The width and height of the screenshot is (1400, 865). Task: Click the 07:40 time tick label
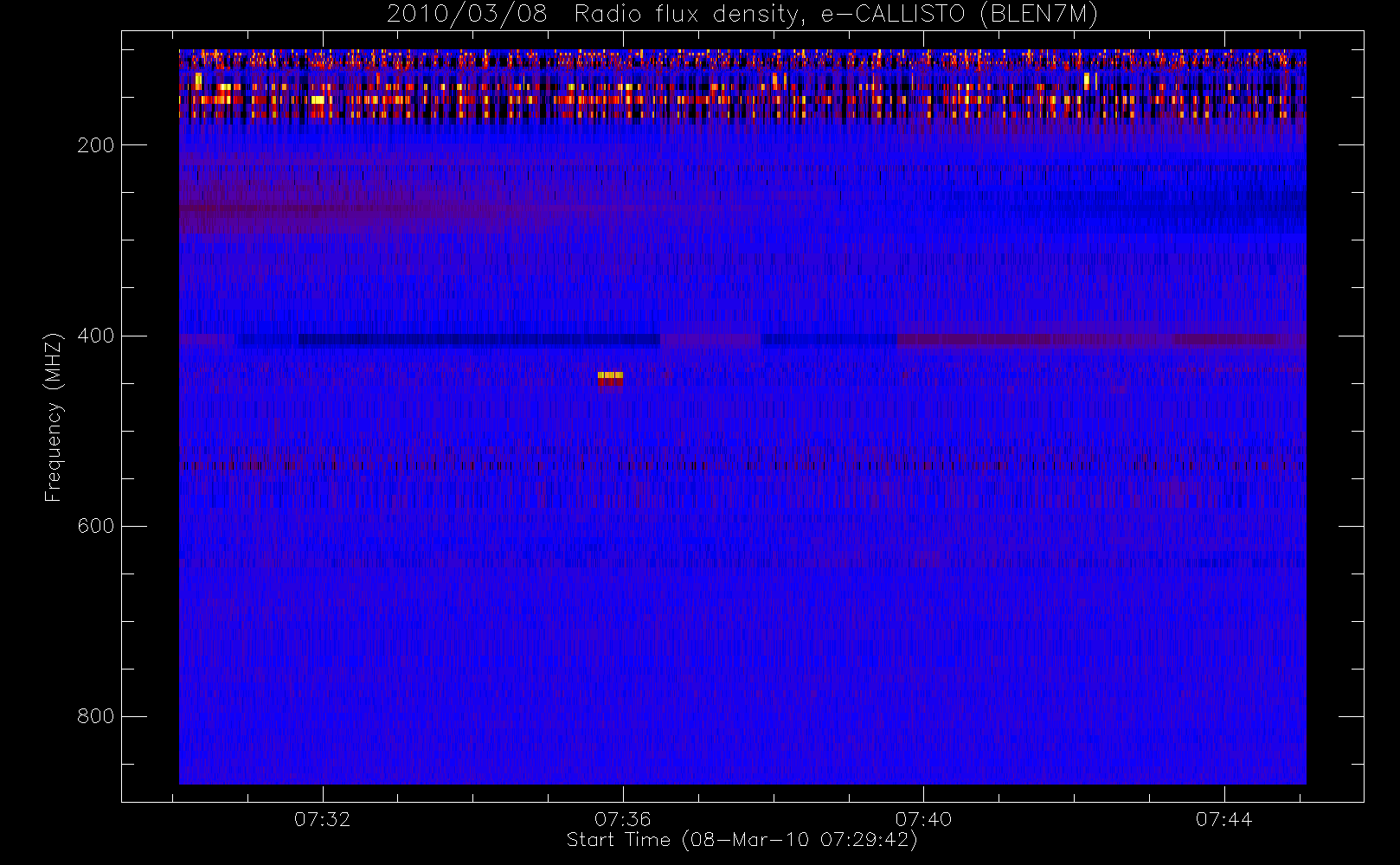pyautogui.click(x=923, y=819)
